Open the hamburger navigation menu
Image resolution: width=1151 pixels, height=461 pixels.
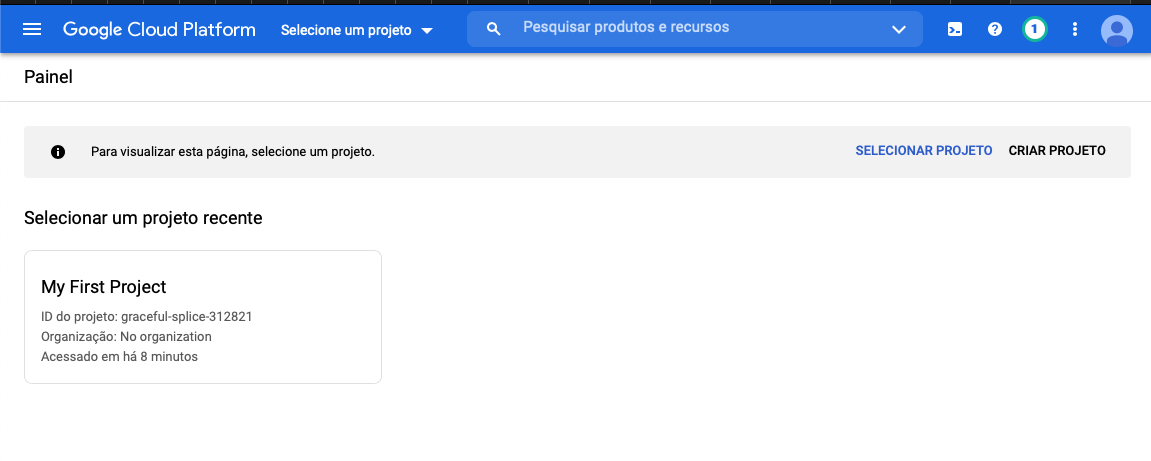(32, 29)
